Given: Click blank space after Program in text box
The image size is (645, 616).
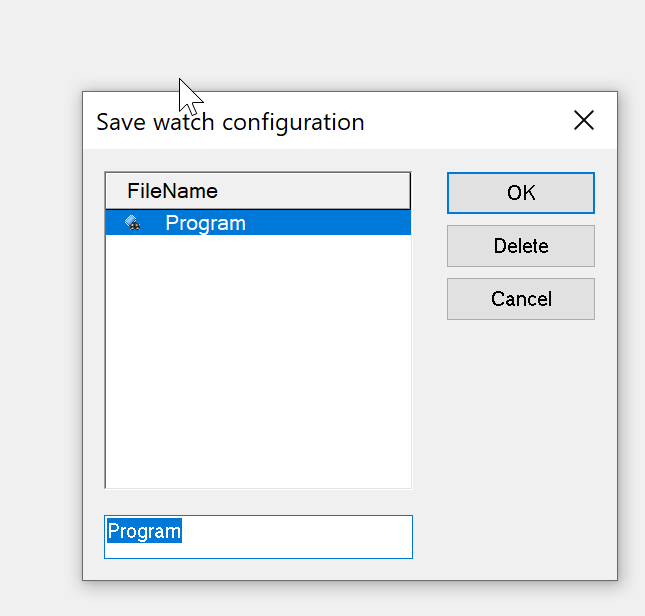Looking at the screenshot, I should pyautogui.click(x=296, y=537).
